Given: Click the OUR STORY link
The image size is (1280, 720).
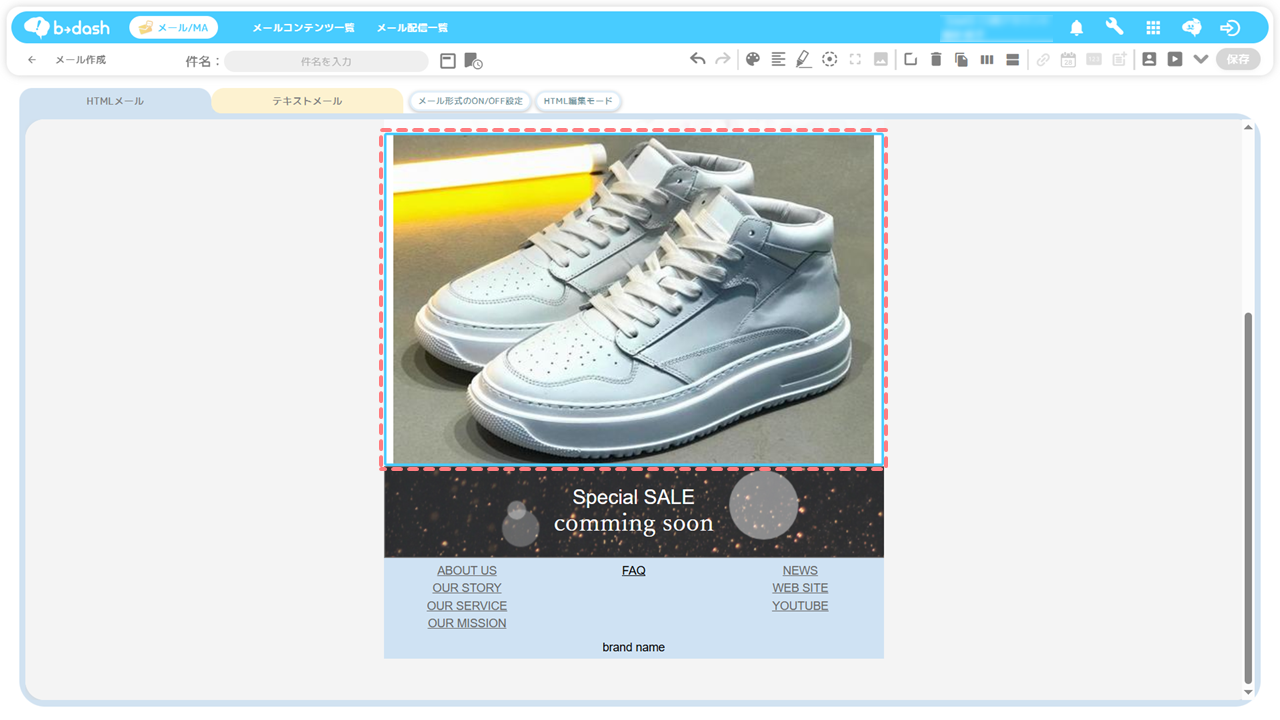Looking at the screenshot, I should pos(467,588).
